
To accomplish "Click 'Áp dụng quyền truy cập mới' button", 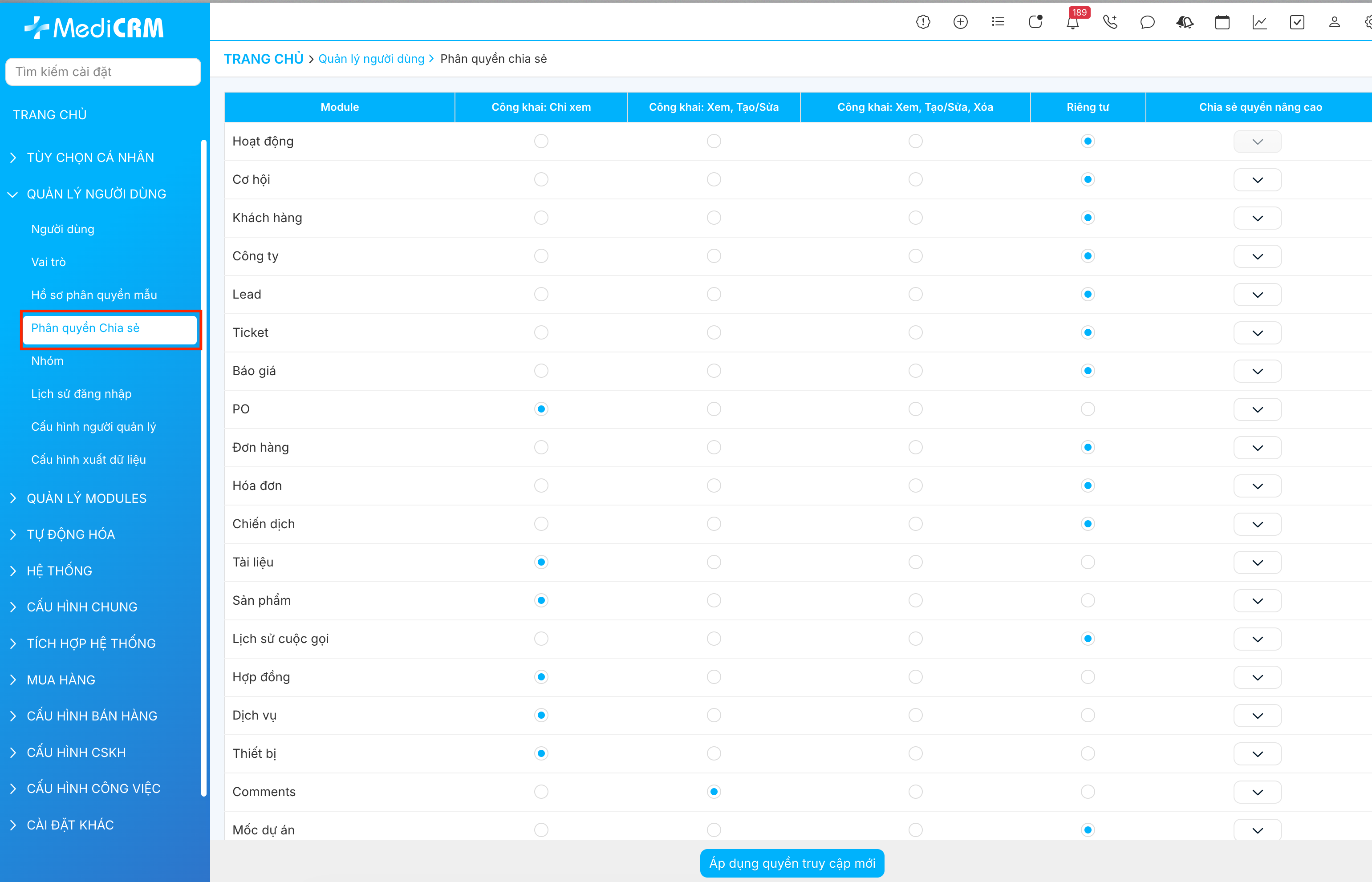I will click(792, 863).
